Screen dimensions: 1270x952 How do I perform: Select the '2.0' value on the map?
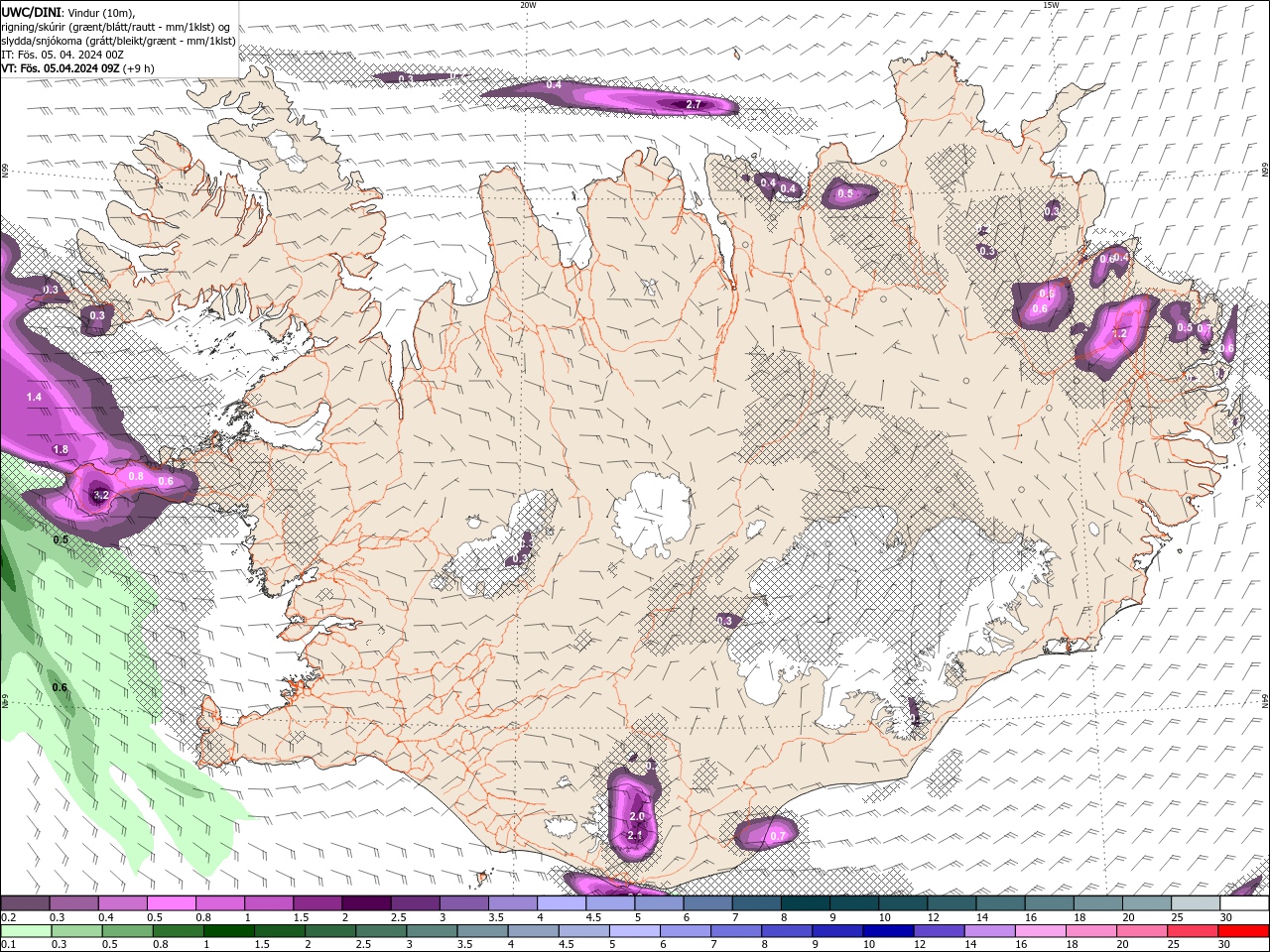coord(637,816)
